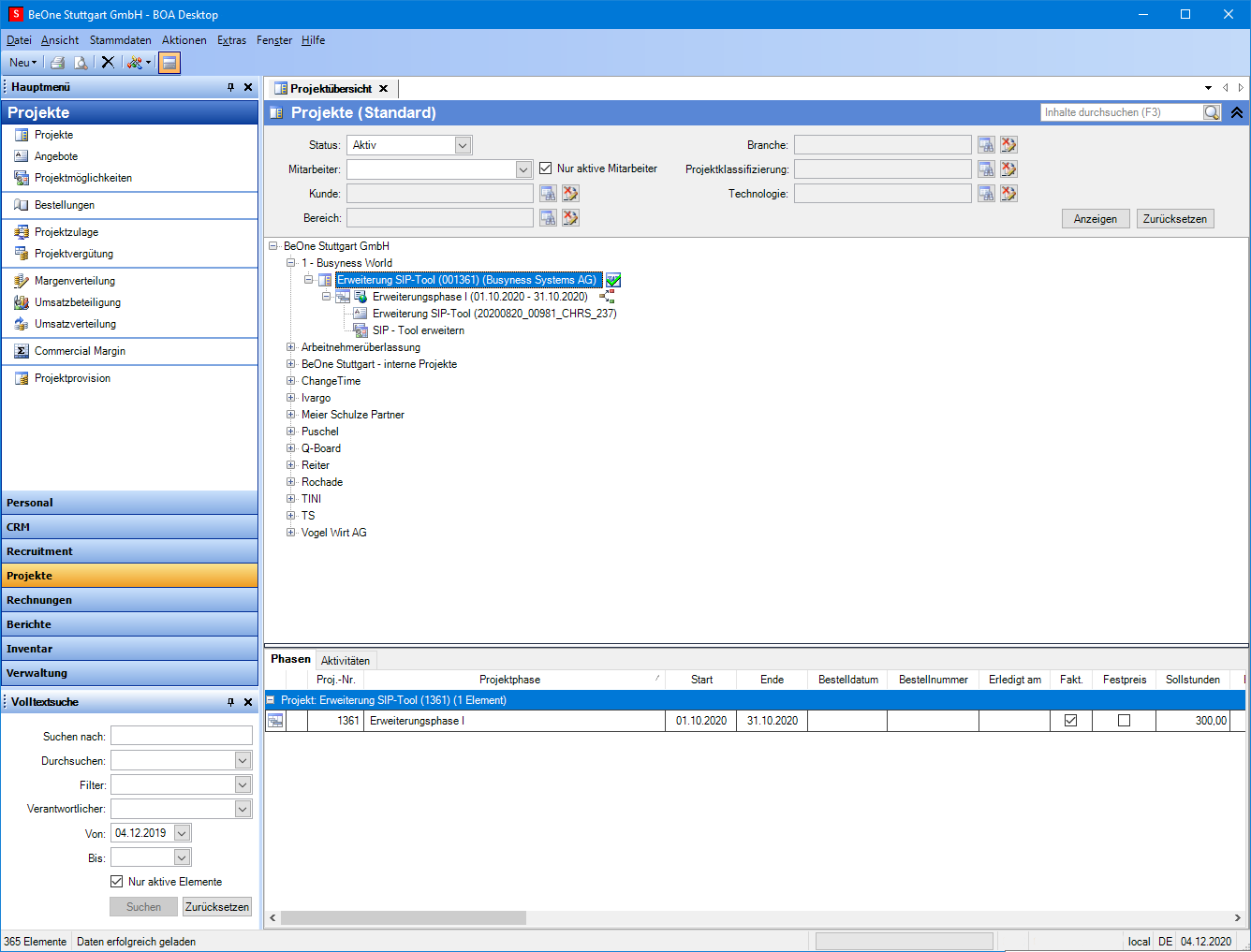The height and width of the screenshot is (952, 1251).
Task: Toggle the Fakt. checkbox for Erweiterungsphase I
Action: click(x=1070, y=721)
